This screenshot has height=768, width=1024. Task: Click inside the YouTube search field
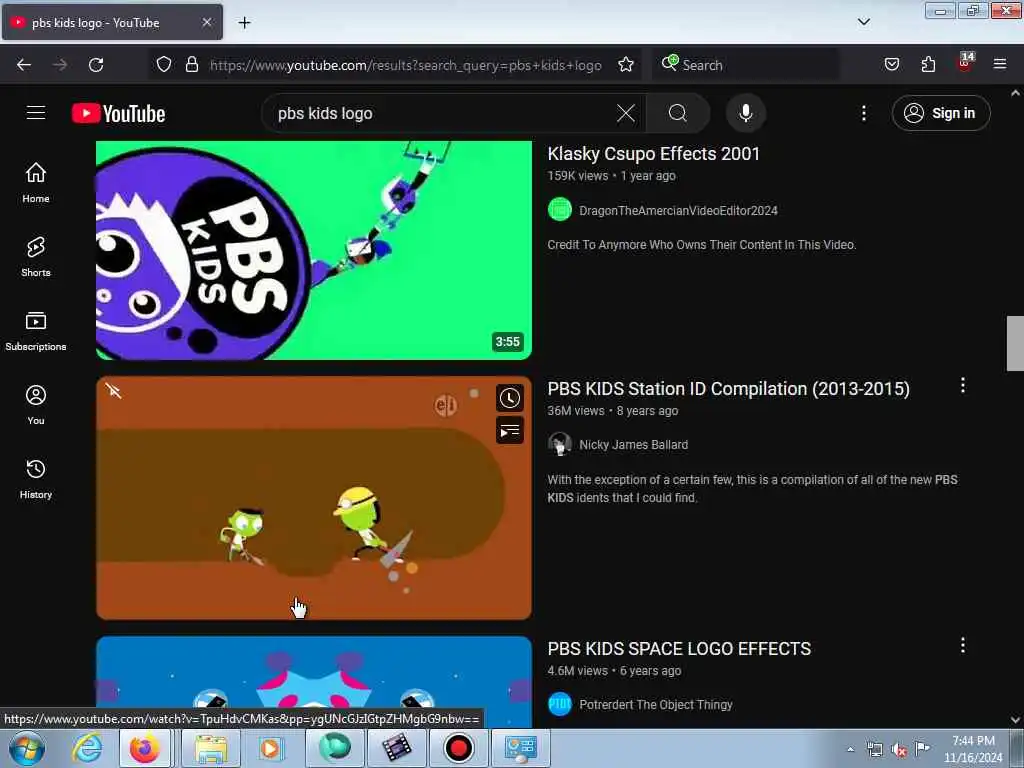pyautogui.click(x=438, y=113)
